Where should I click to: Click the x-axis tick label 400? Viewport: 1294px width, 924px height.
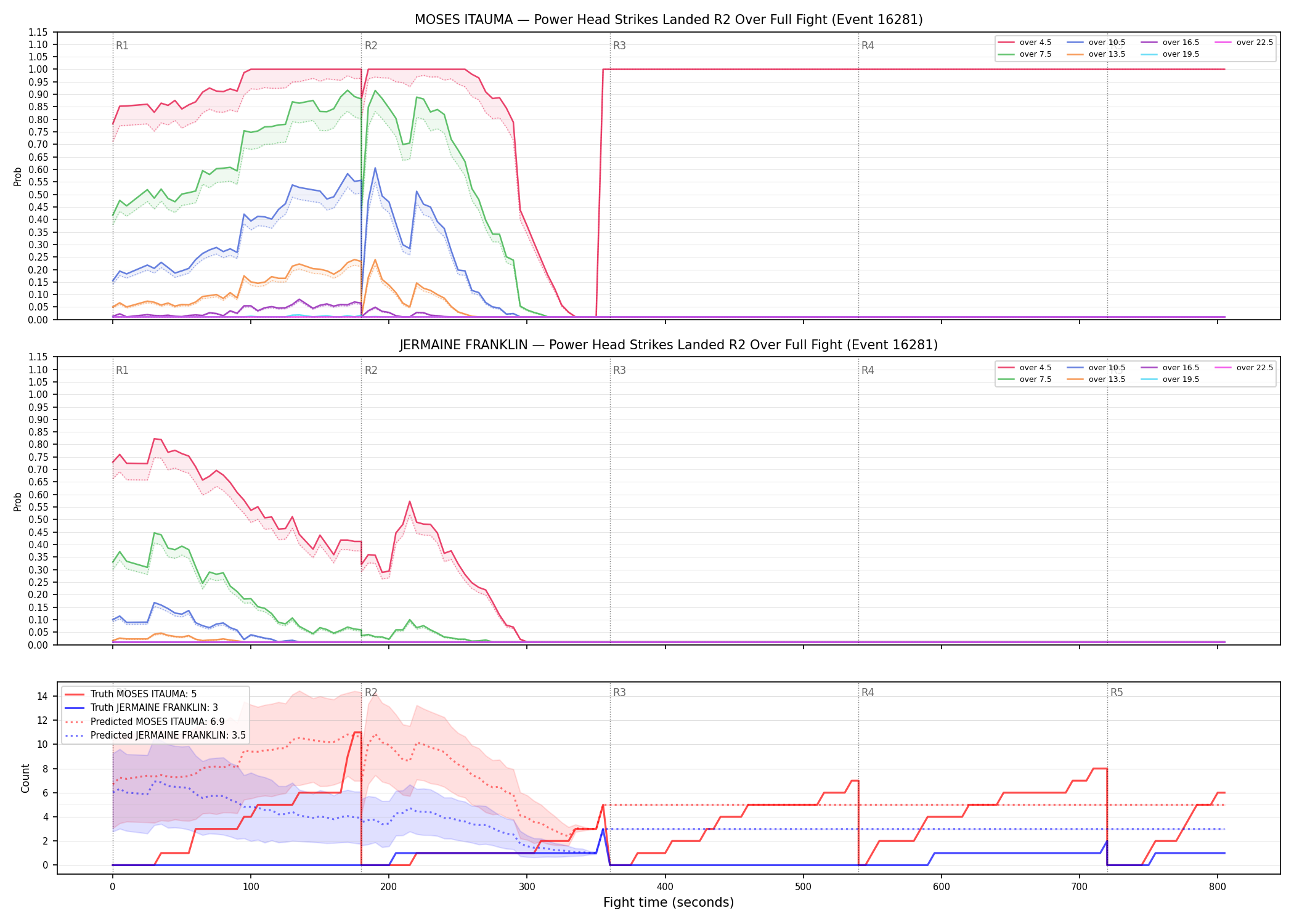click(665, 887)
